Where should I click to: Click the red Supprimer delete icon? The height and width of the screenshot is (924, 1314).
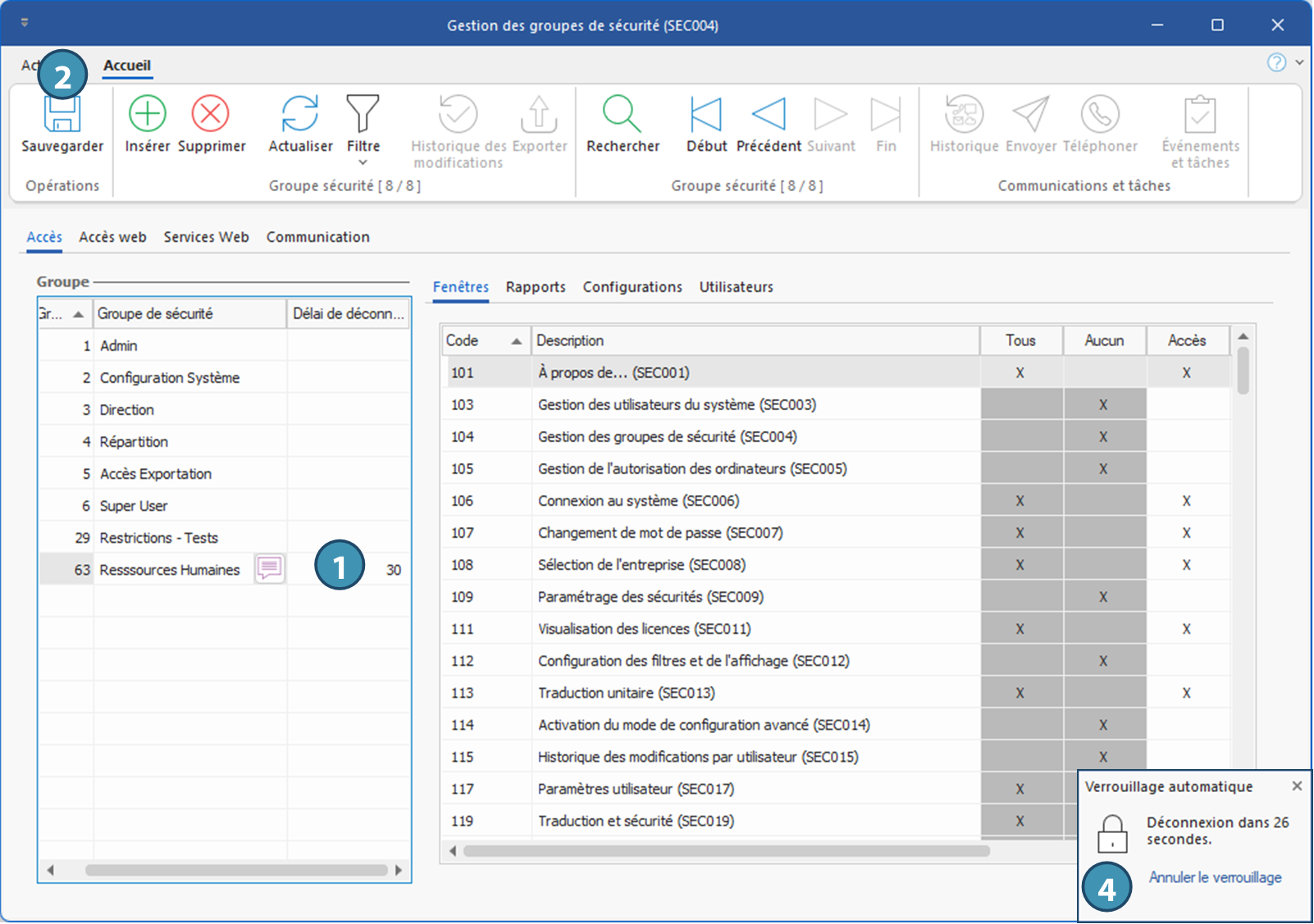211,114
